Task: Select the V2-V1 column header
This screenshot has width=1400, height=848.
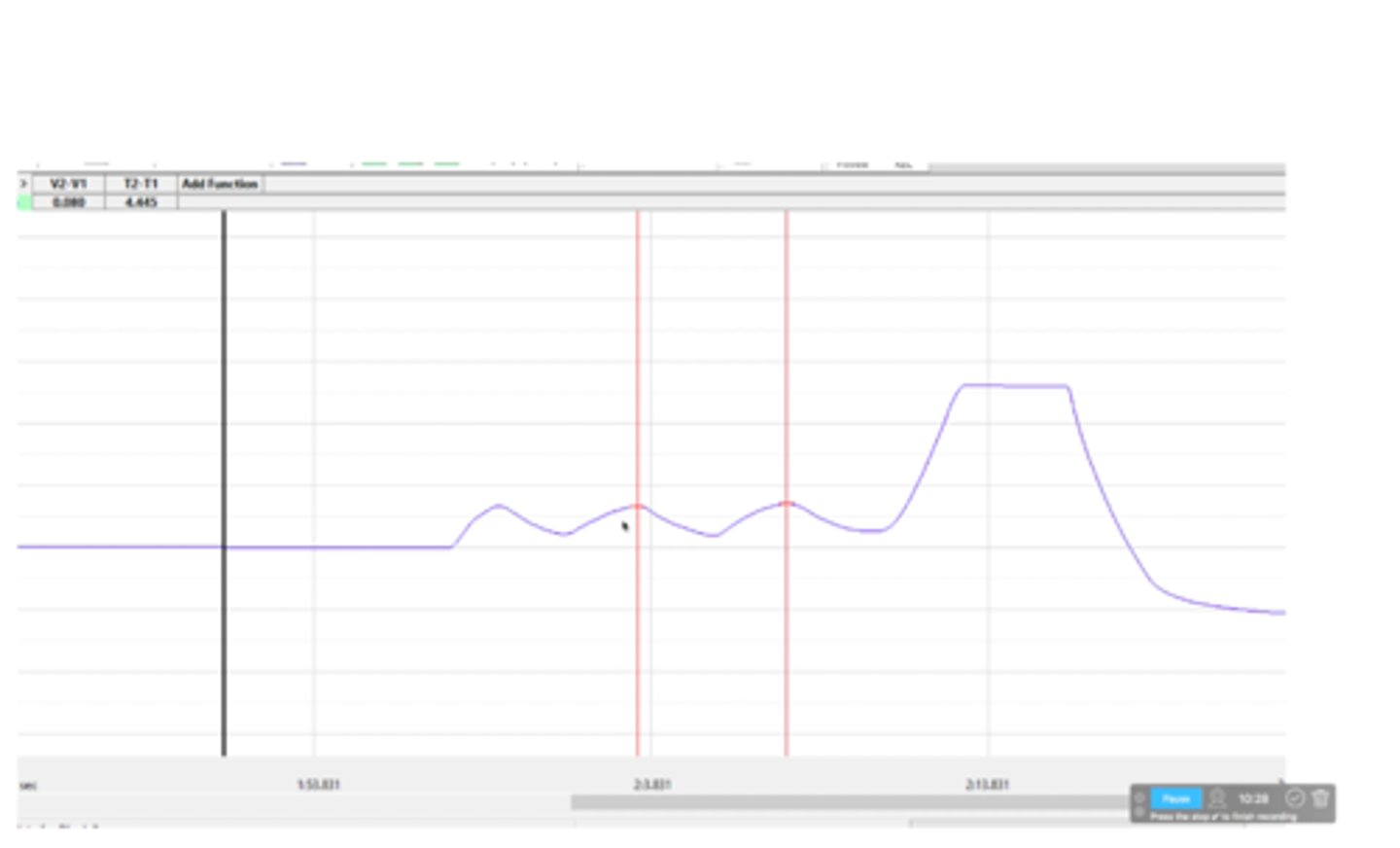Action: [x=68, y=184]
